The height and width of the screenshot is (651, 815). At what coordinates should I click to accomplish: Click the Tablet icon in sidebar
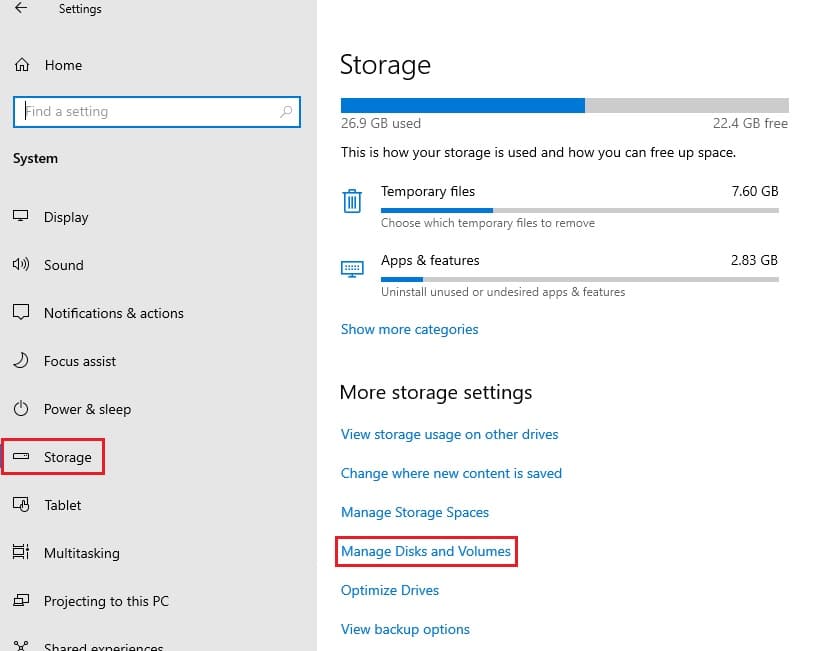point(21,504)
